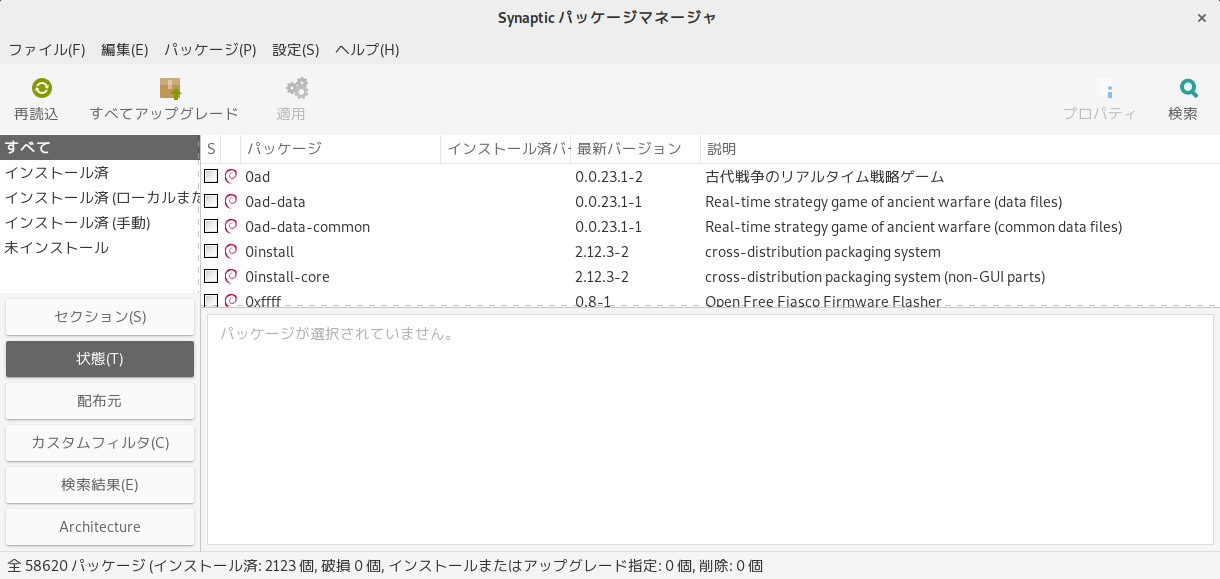Click the Debian swirl icon for 0xffff
The width and height of the screenshot is (1220, 579).
pyautogui.click(x=231, y=300)
